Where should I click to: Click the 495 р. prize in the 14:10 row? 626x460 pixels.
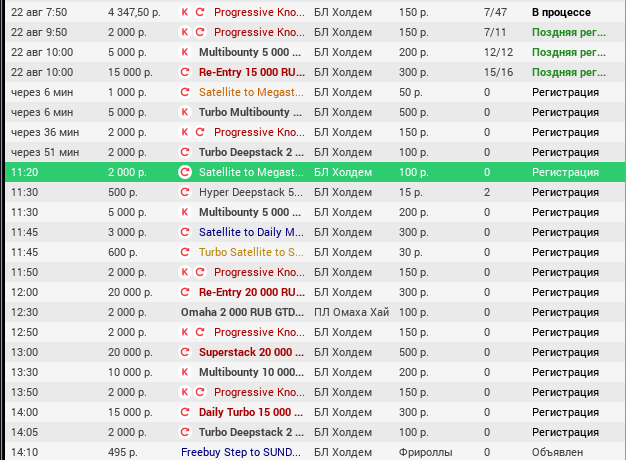(123, 452)
